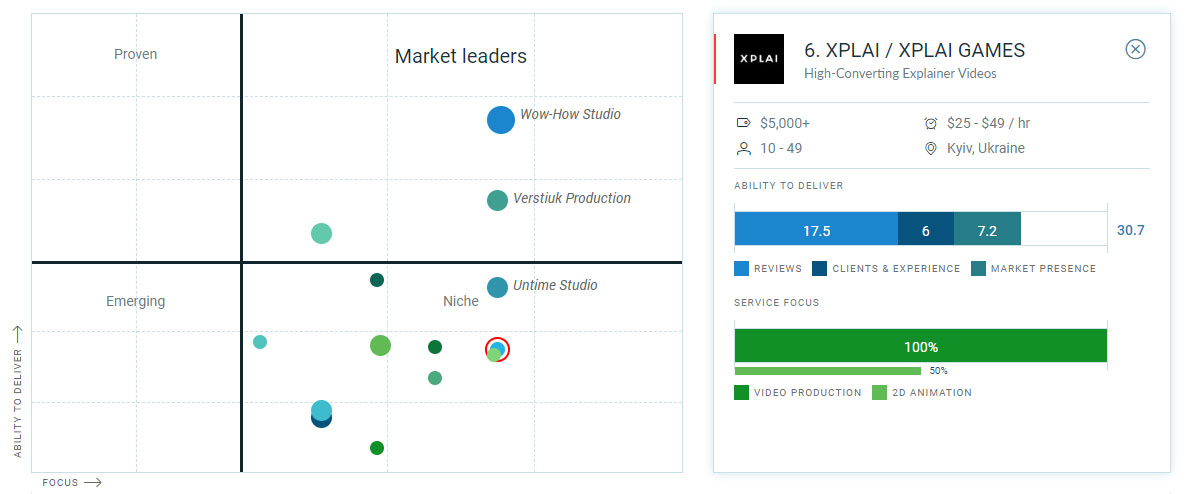Screen dimensions: 1191x494
Task: Click the Reviews legend color swatch
Action: [741, 268]
